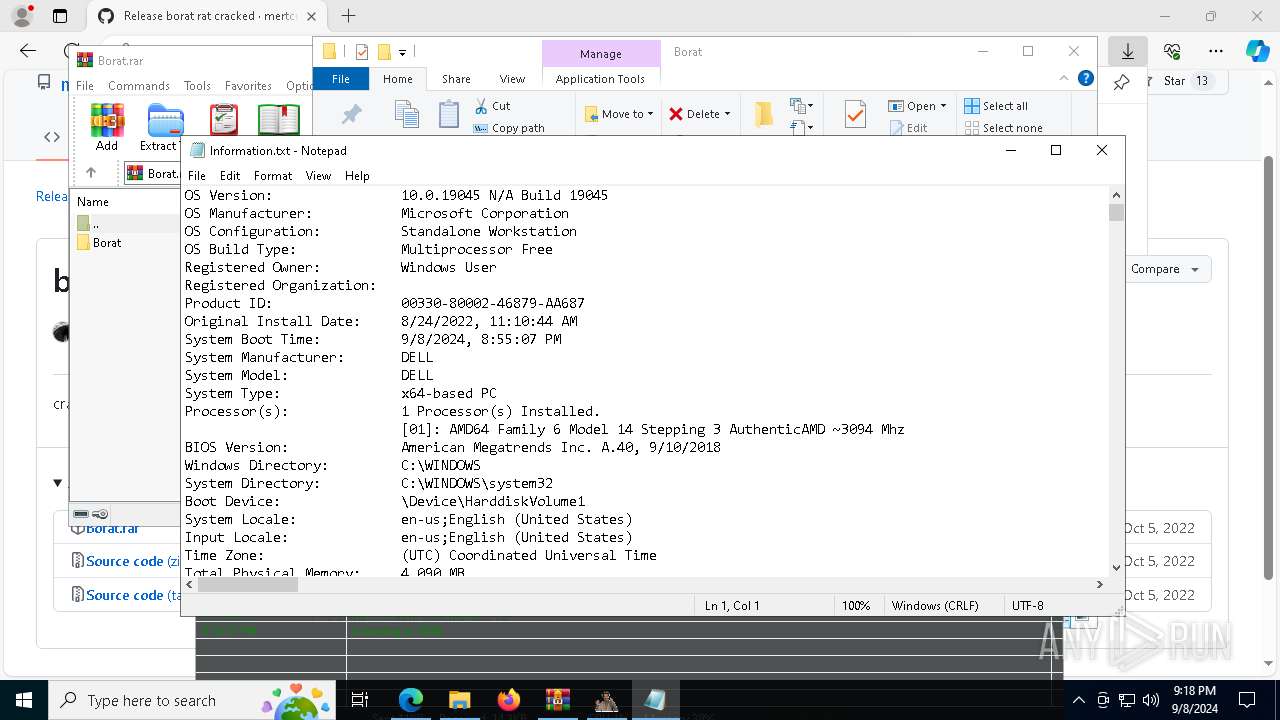Open the blue File tab in Explorer
The image size is (1280, 720).
click(341, 79)
